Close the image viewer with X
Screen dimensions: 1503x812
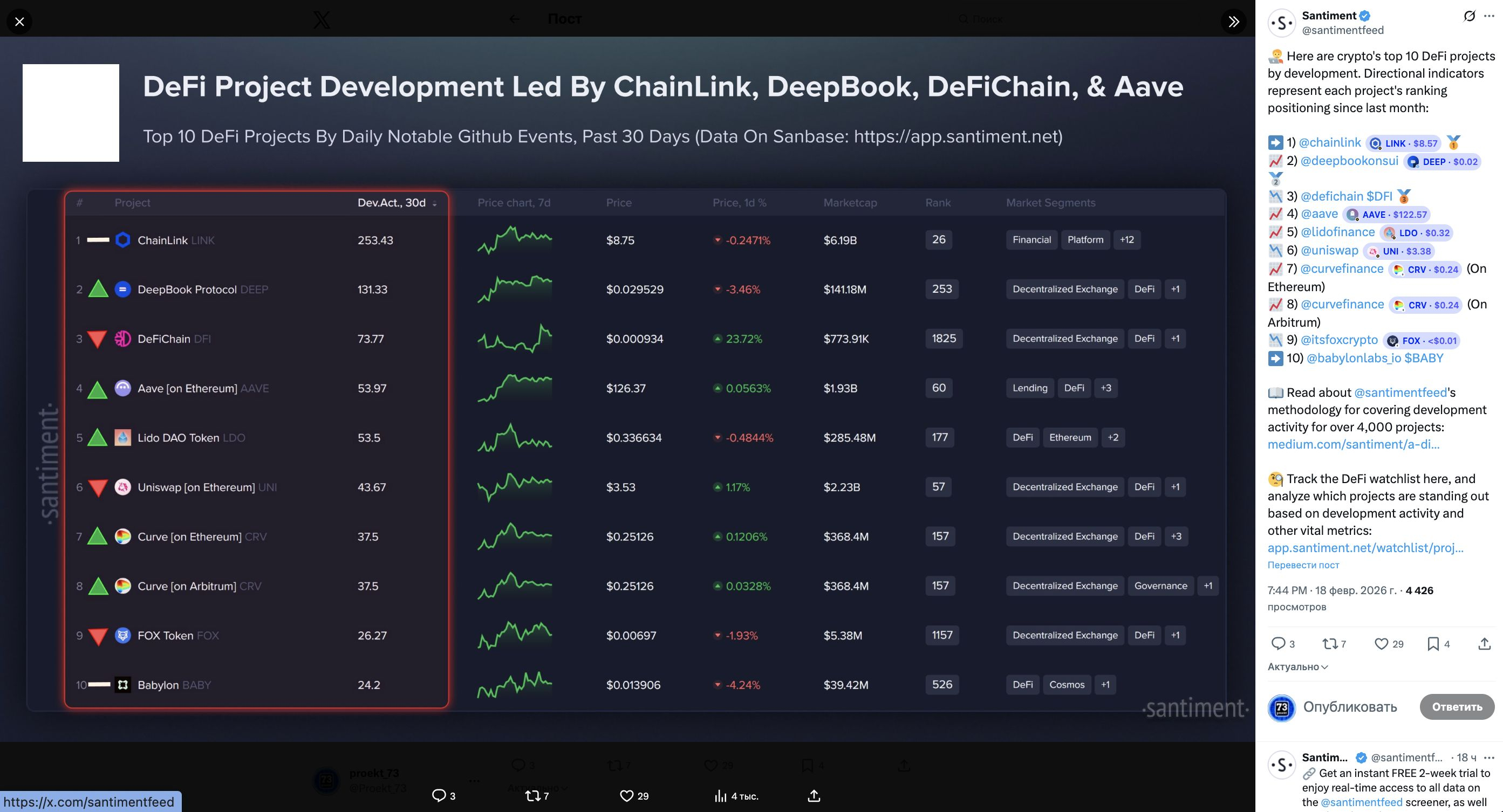point(19,22)
